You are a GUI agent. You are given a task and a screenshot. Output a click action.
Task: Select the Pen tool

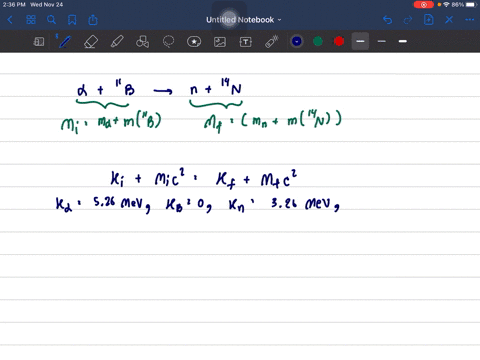pos(64,42)
